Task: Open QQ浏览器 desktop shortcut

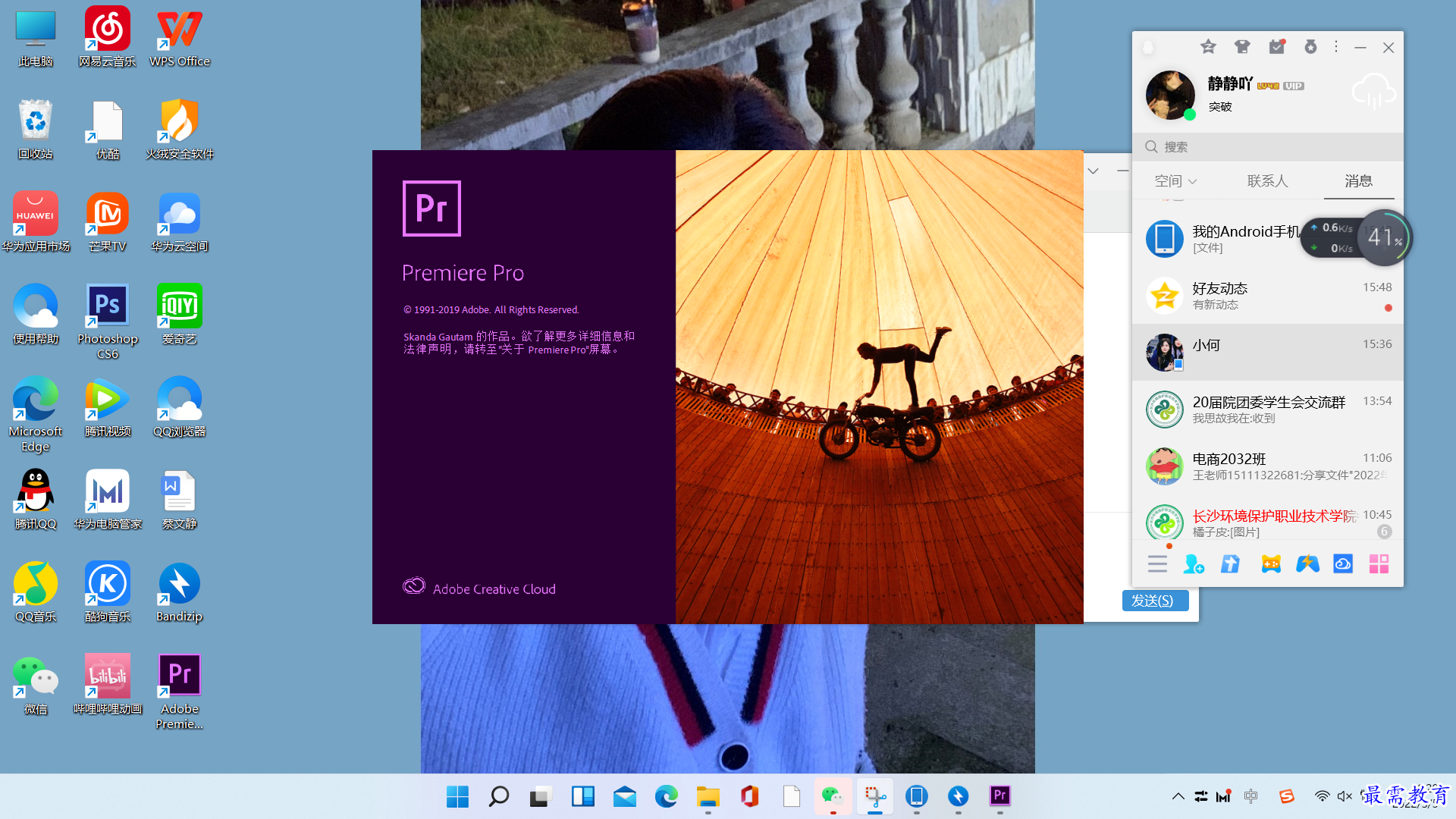Action: (x=180, y=406)
